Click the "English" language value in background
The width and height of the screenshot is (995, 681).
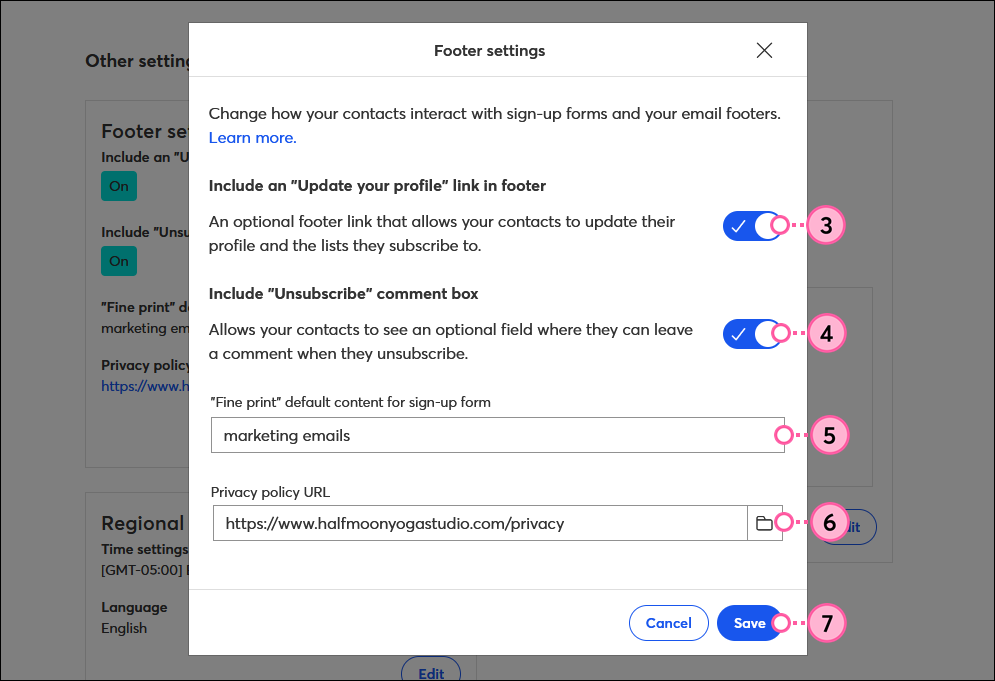click(x=124, y=628)
